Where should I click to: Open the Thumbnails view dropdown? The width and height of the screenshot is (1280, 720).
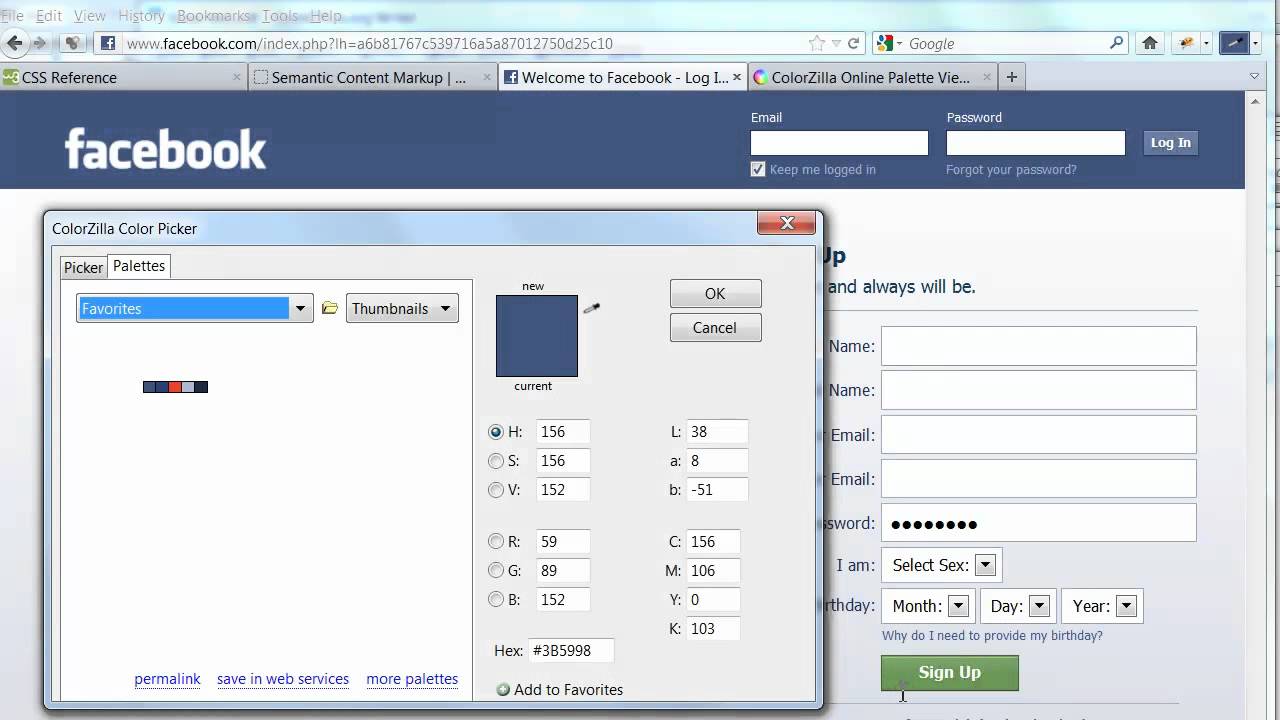(402, 308)
